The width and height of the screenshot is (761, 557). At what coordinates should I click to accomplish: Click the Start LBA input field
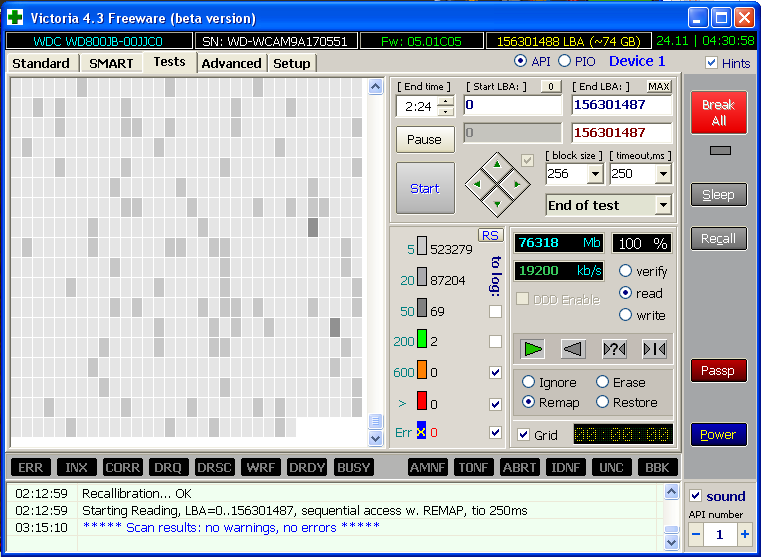click(x=513, y=105)
